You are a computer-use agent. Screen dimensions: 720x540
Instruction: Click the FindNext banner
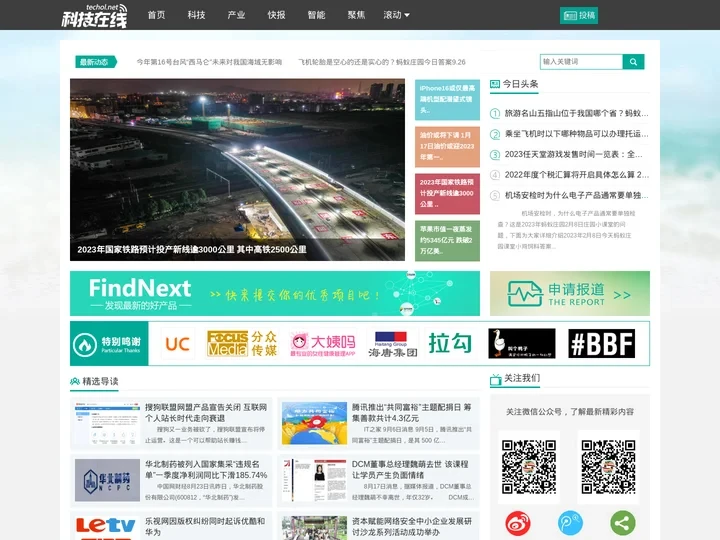click(275, 293)
